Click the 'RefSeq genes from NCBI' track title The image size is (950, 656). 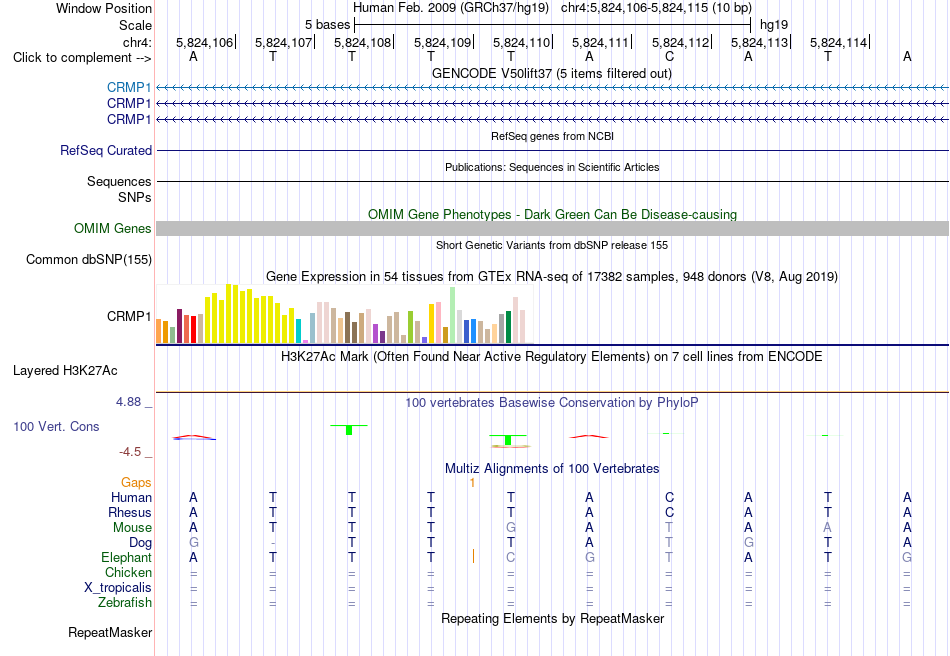[553, 136]
